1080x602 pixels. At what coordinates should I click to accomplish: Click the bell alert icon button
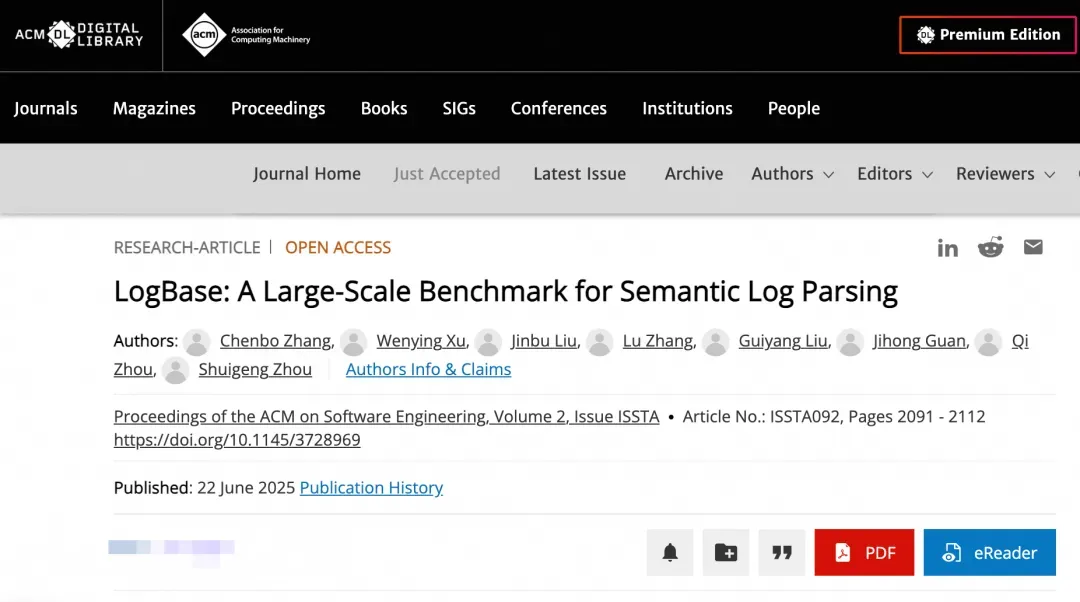(x=670, y=552)
